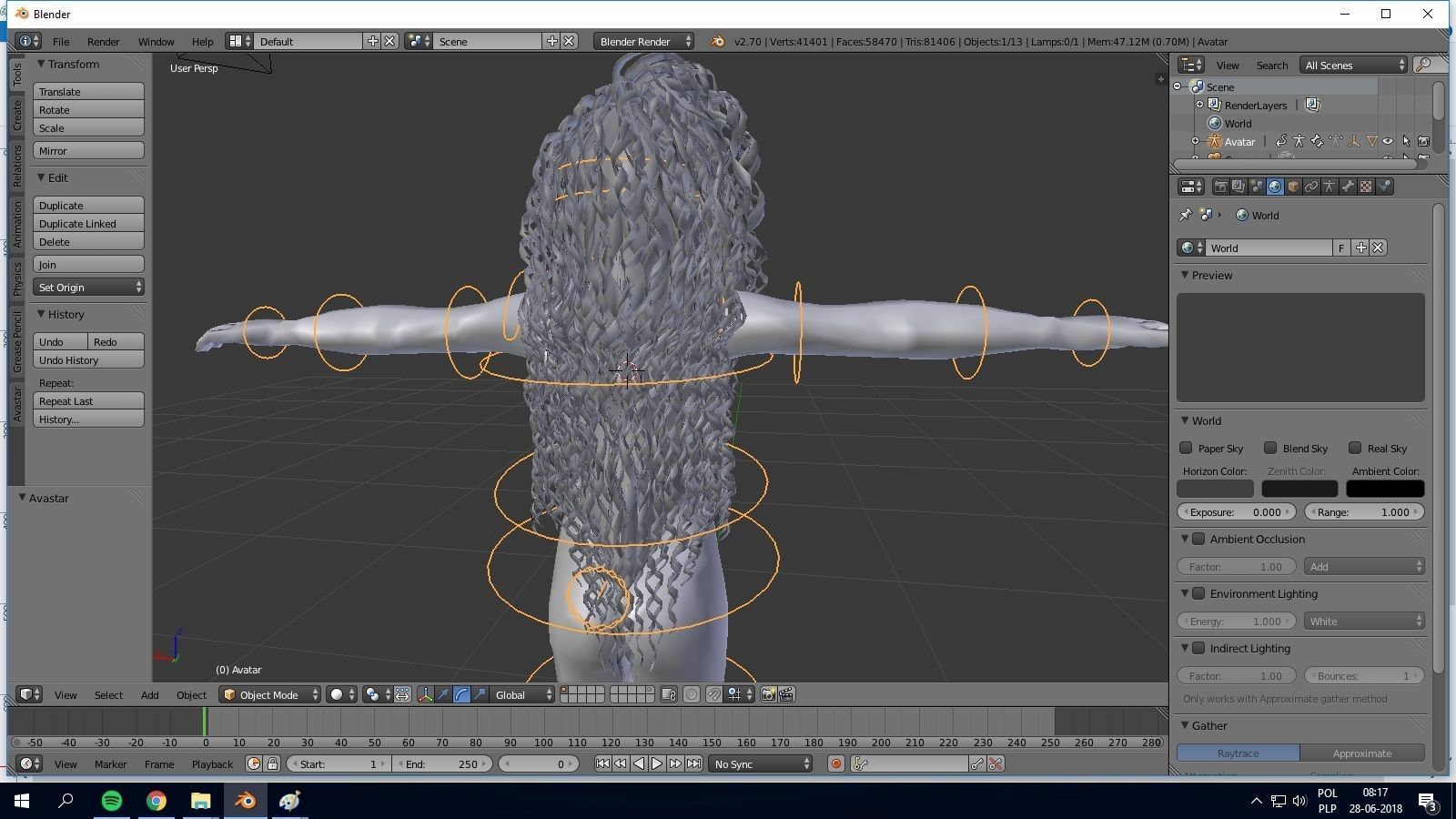Click the Duplicate Linked button
1456x819 pixels.
88,223
